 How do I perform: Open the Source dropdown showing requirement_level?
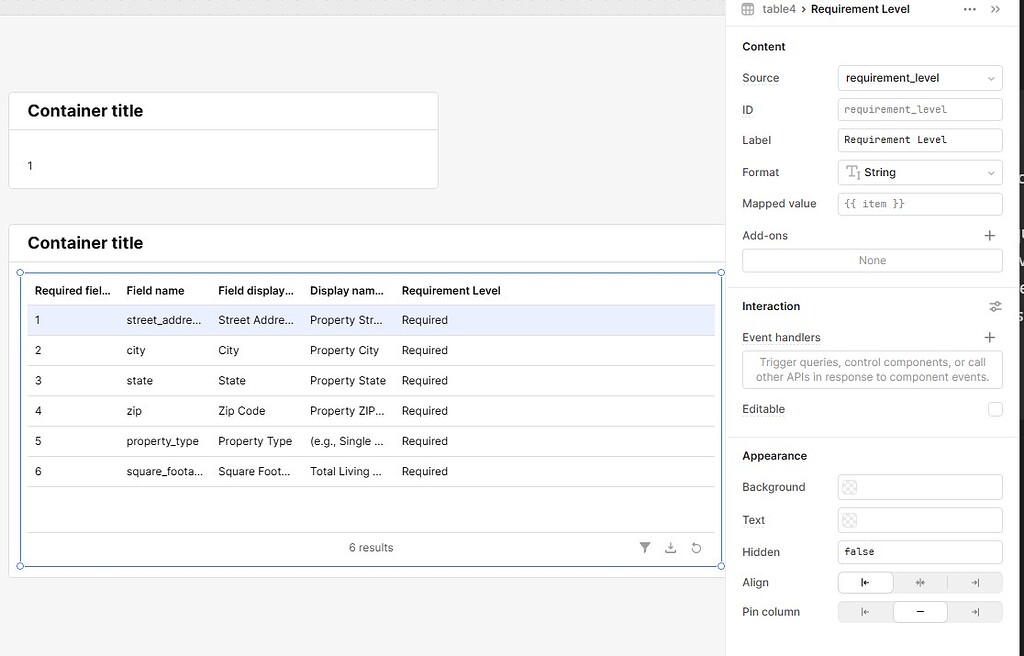pyautogui.click(x=919, y=78)
